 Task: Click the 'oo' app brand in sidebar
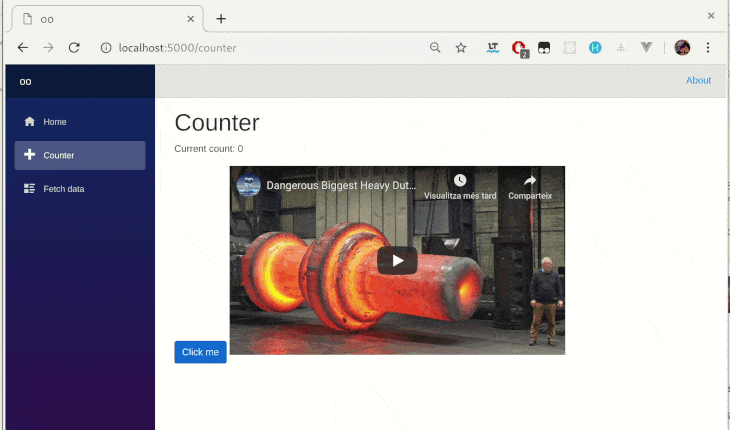point(25,82)
